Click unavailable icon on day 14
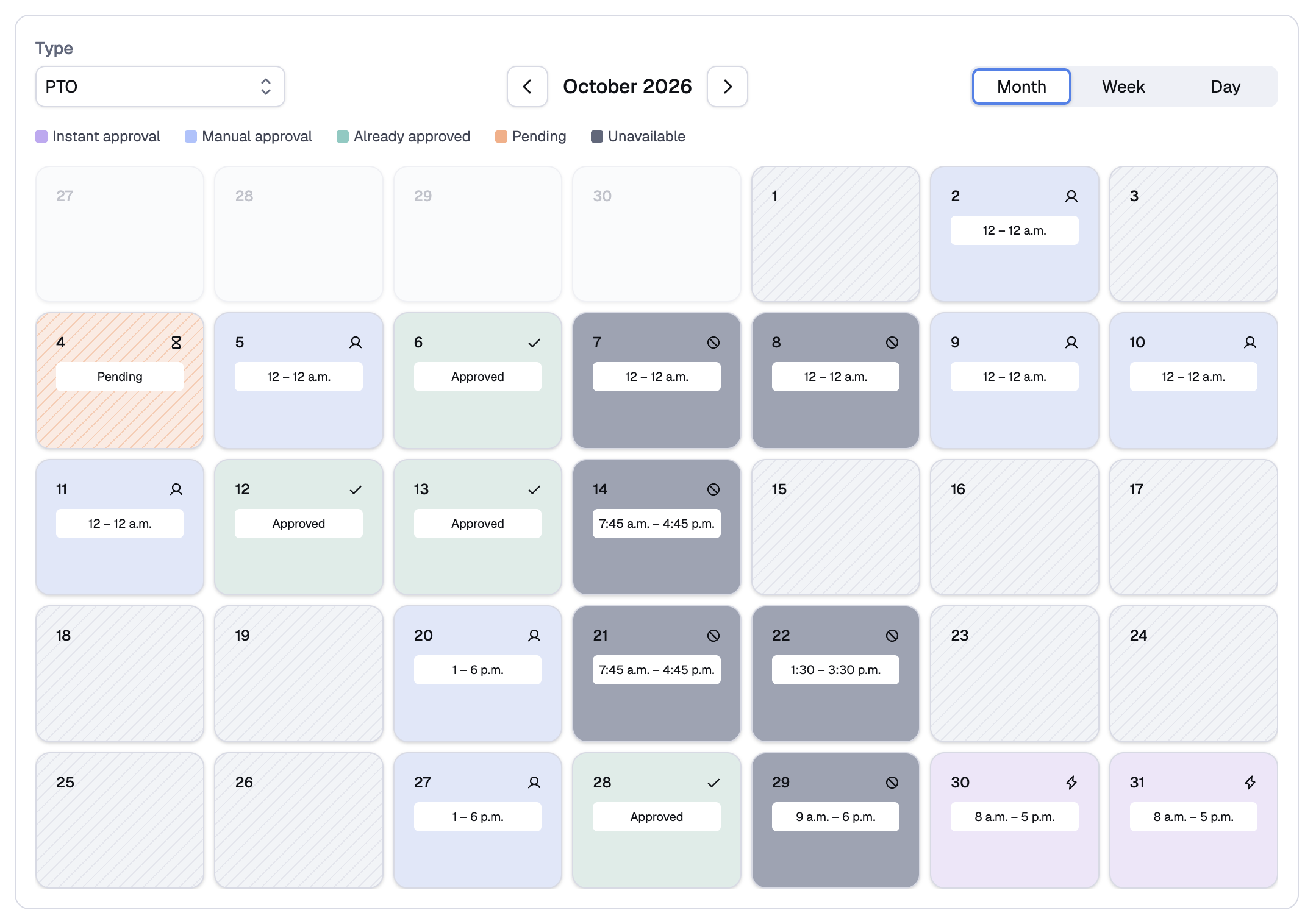 tap(713, 489)
